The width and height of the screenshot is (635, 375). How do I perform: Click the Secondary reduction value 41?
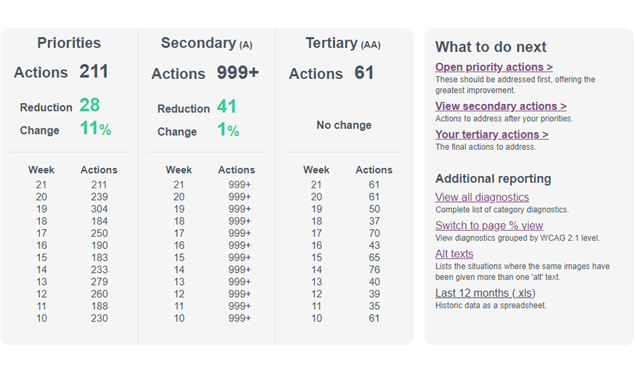[226, 107]
